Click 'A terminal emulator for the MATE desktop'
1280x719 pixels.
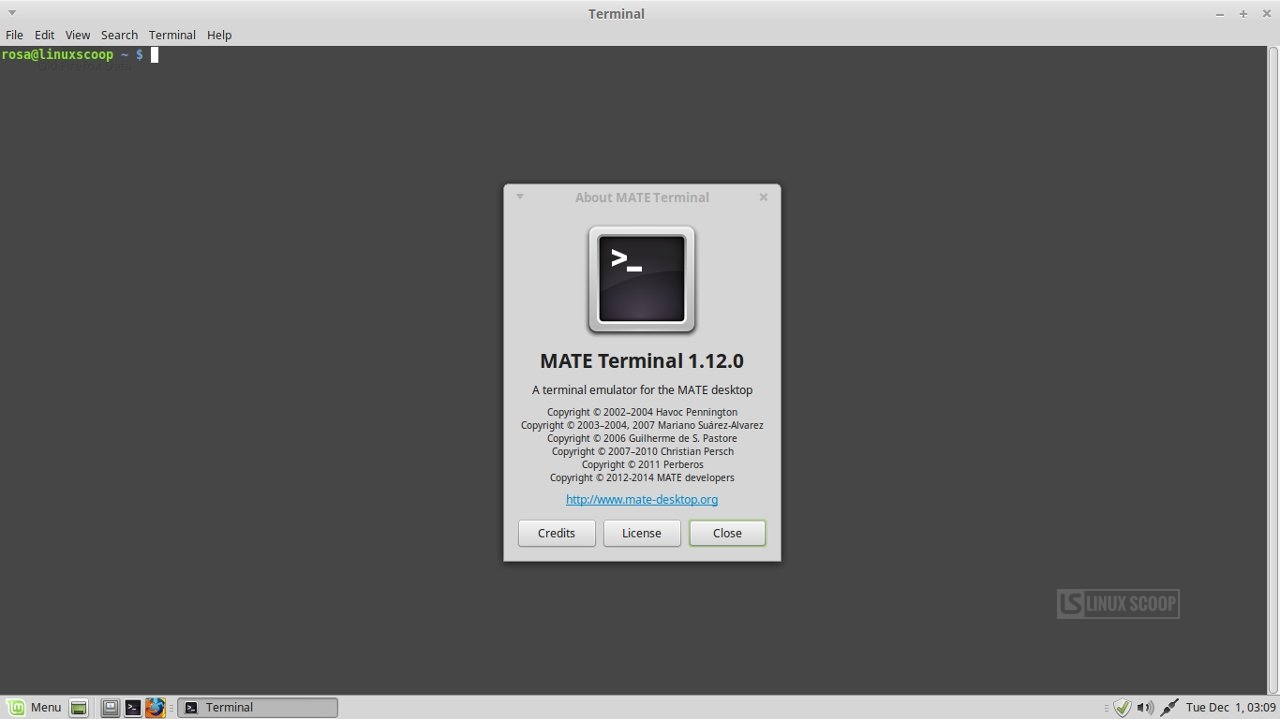(x=642, y=390)
